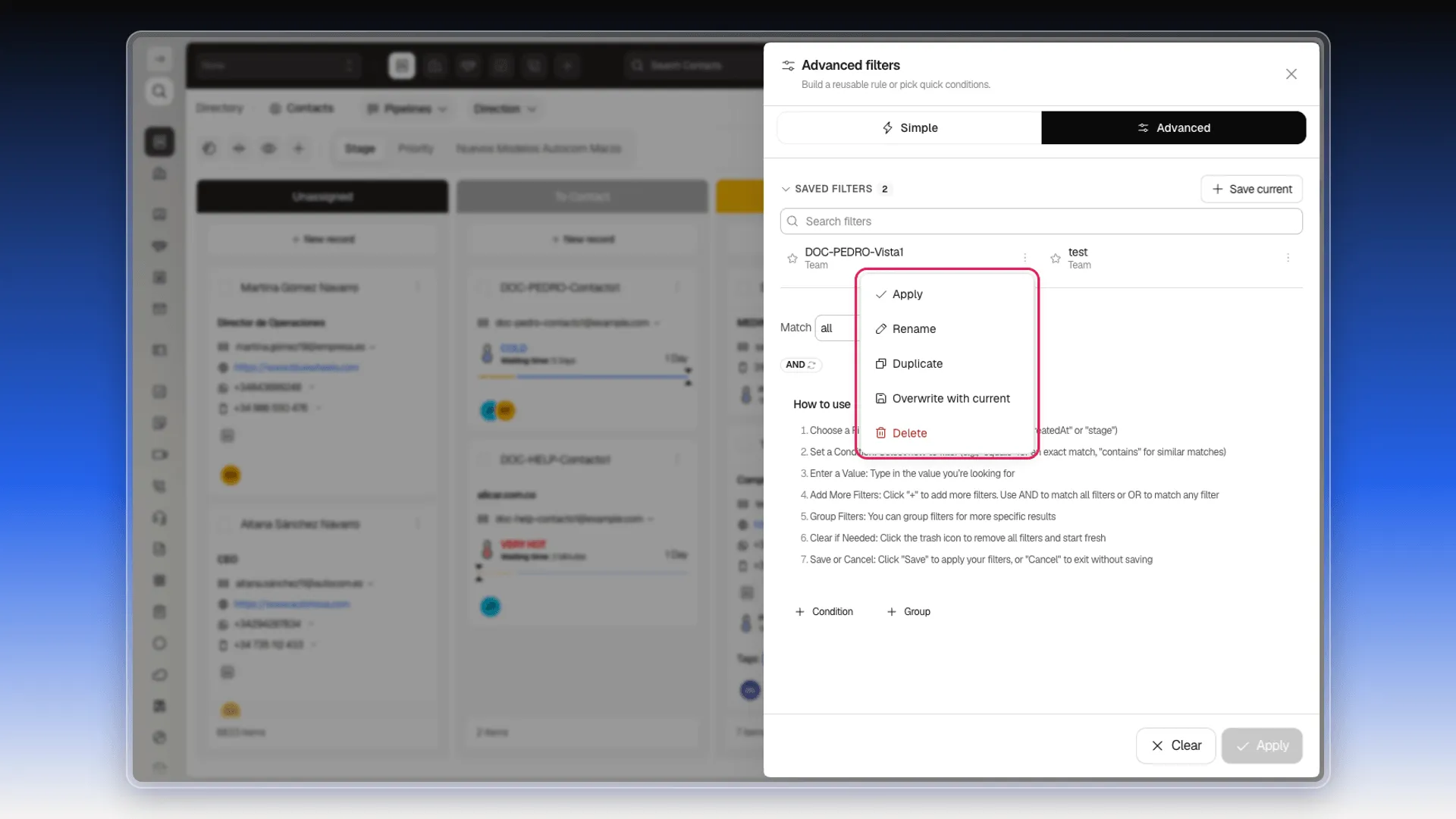1456x819 pixels.
Task: Click Save current button
Action: (1251, 190)
